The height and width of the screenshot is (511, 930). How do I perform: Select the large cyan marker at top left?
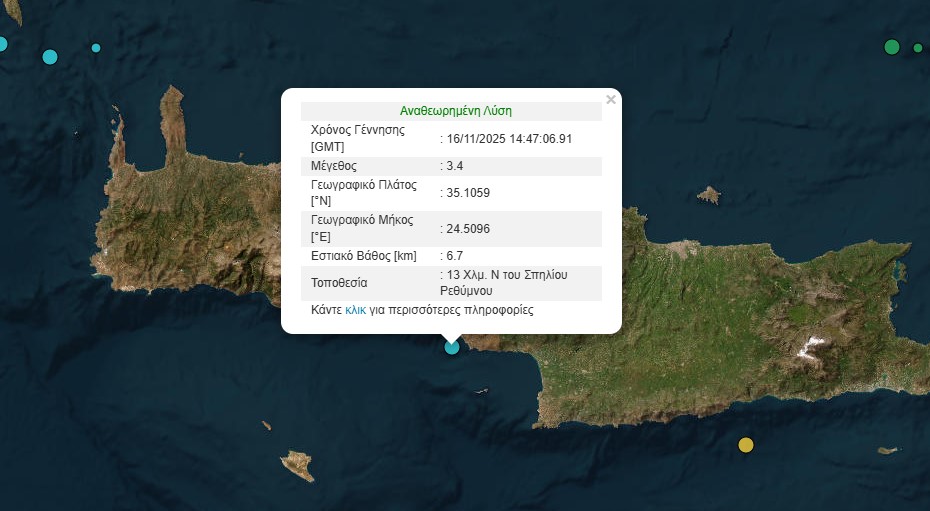(50, 57)
